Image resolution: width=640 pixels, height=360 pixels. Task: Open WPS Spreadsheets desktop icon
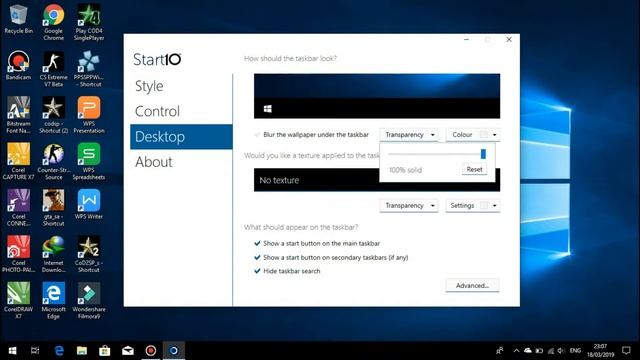point(89,162)
